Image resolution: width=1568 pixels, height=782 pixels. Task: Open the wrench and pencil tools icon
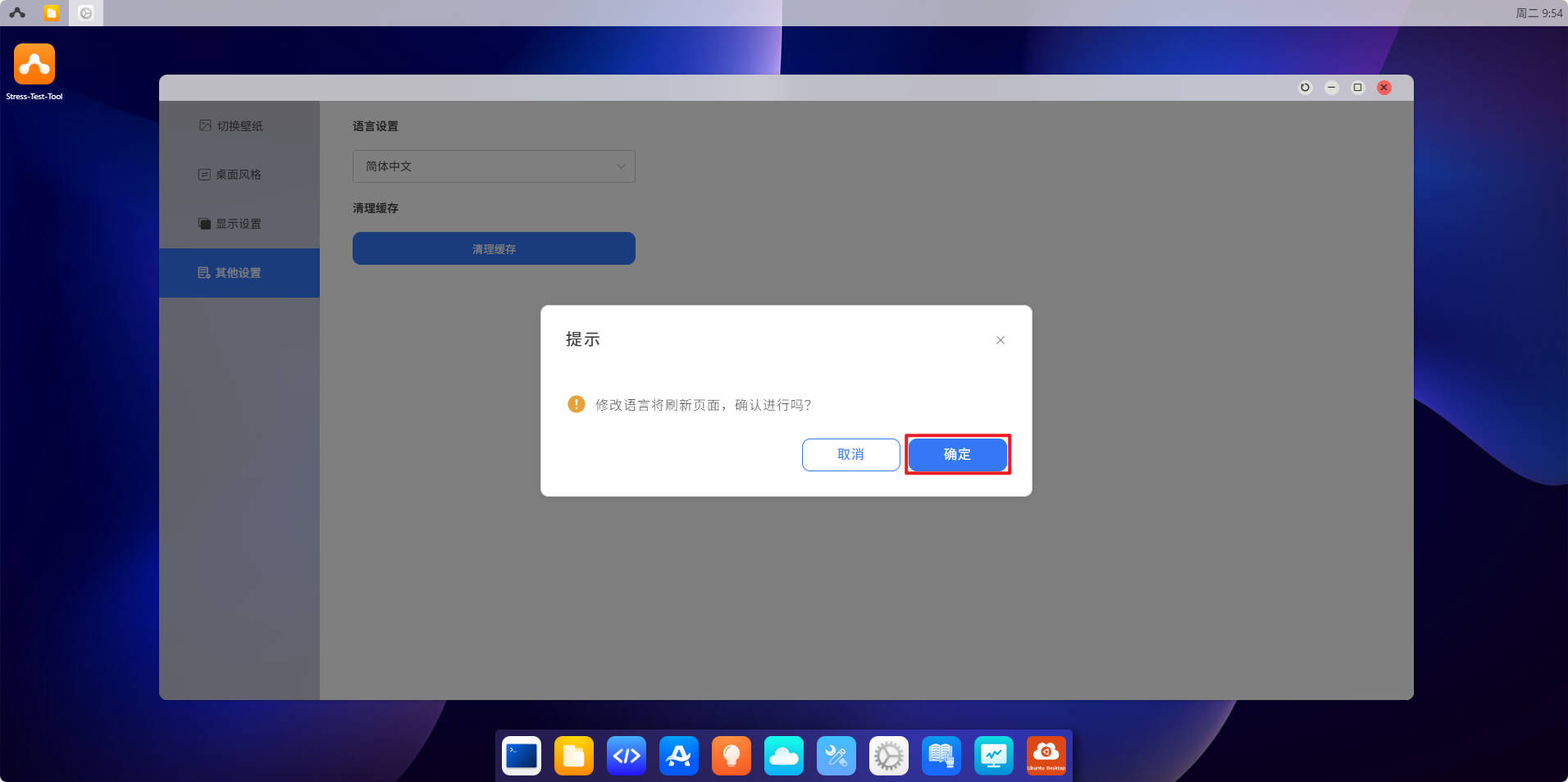836,755
